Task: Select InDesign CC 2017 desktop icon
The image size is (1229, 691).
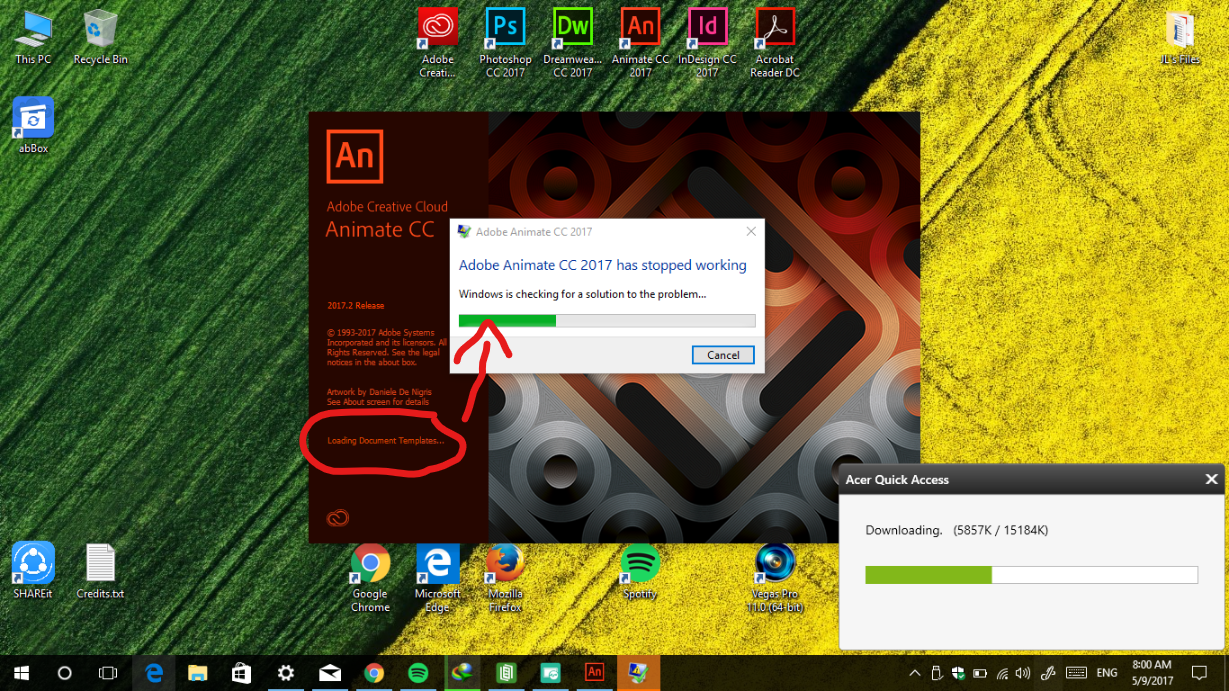Action: coord(707,43)
